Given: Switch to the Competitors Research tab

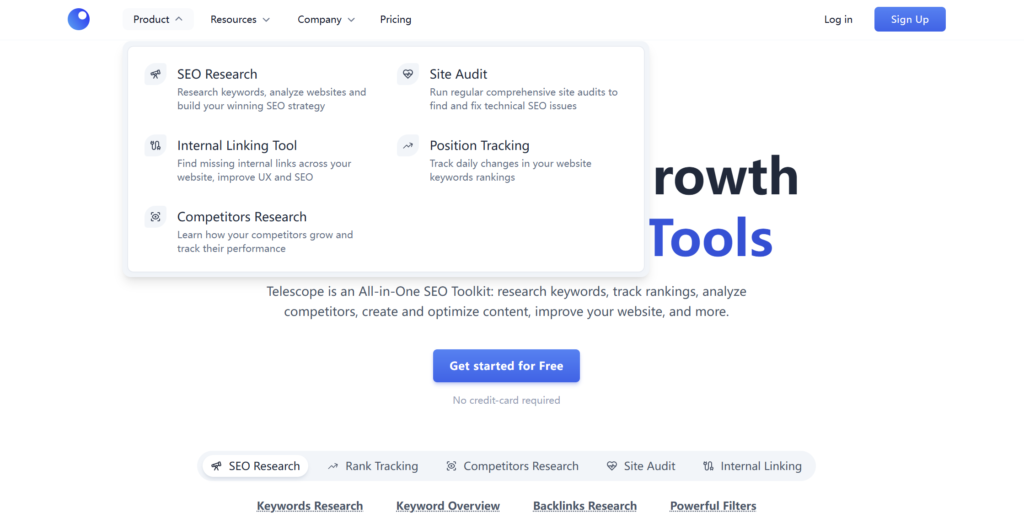Looking at the screenshot, I should 512,466.
